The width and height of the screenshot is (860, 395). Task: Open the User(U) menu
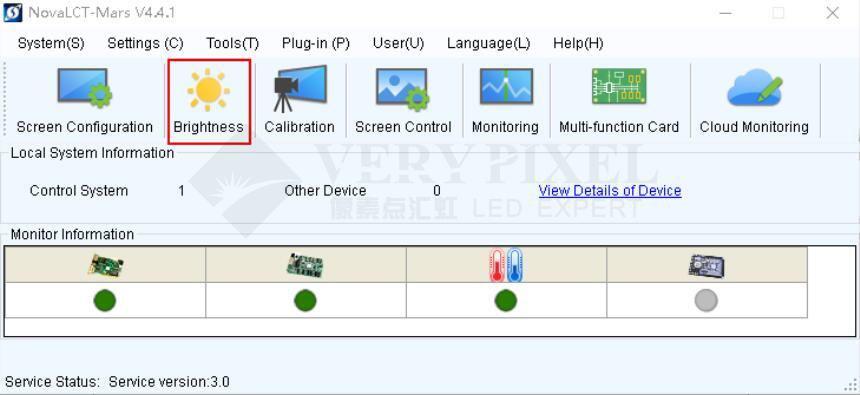[x=399, y=43]
